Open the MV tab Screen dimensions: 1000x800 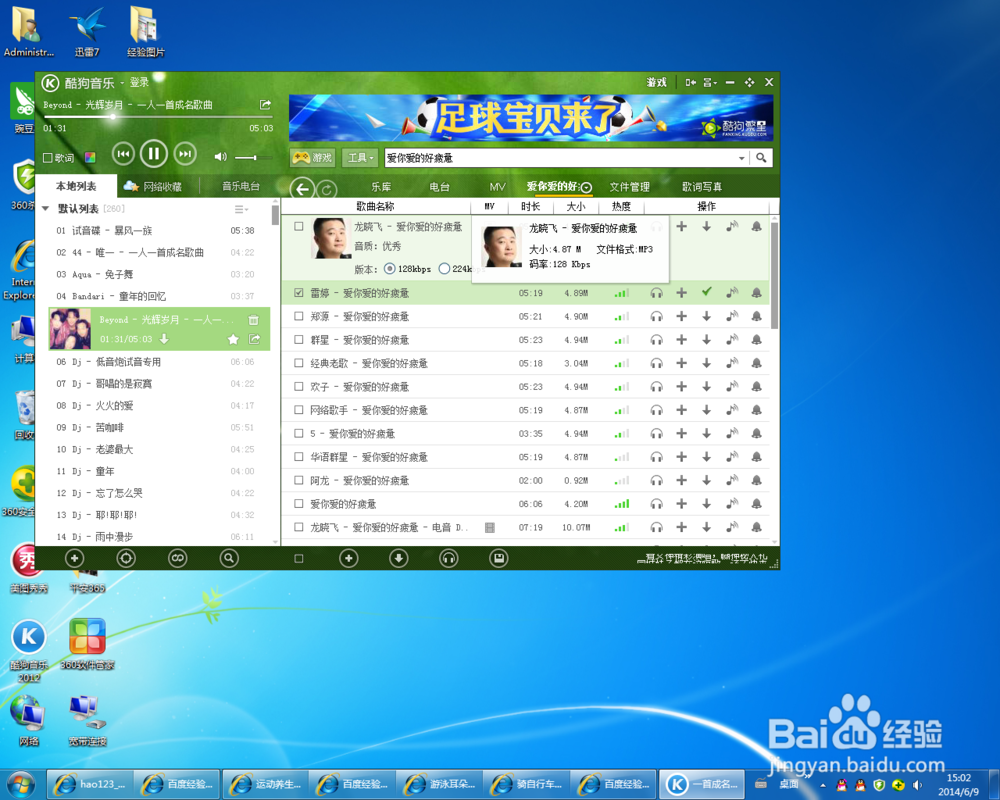(497, 187)
